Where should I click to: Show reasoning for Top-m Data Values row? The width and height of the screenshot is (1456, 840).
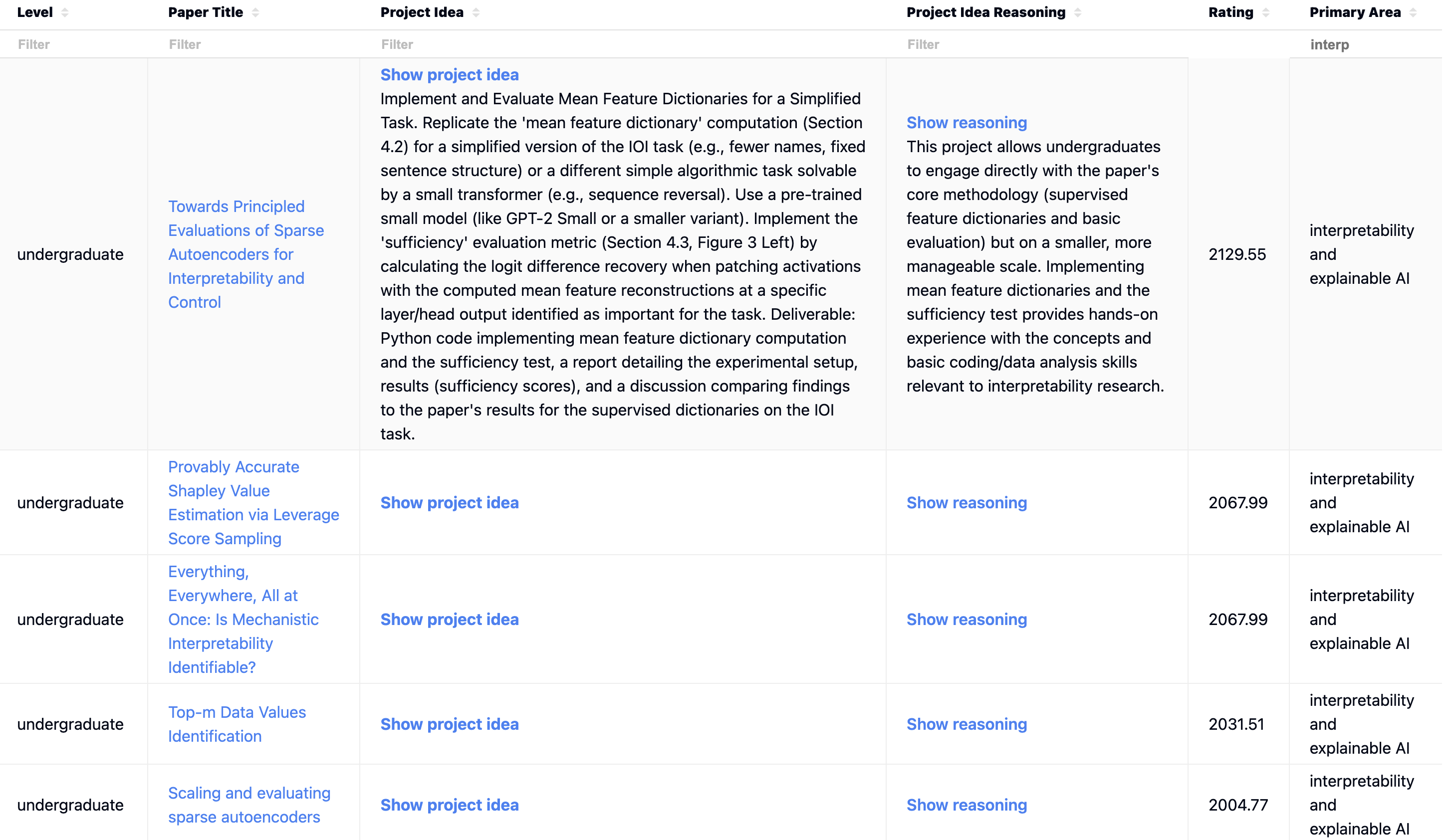966,724
